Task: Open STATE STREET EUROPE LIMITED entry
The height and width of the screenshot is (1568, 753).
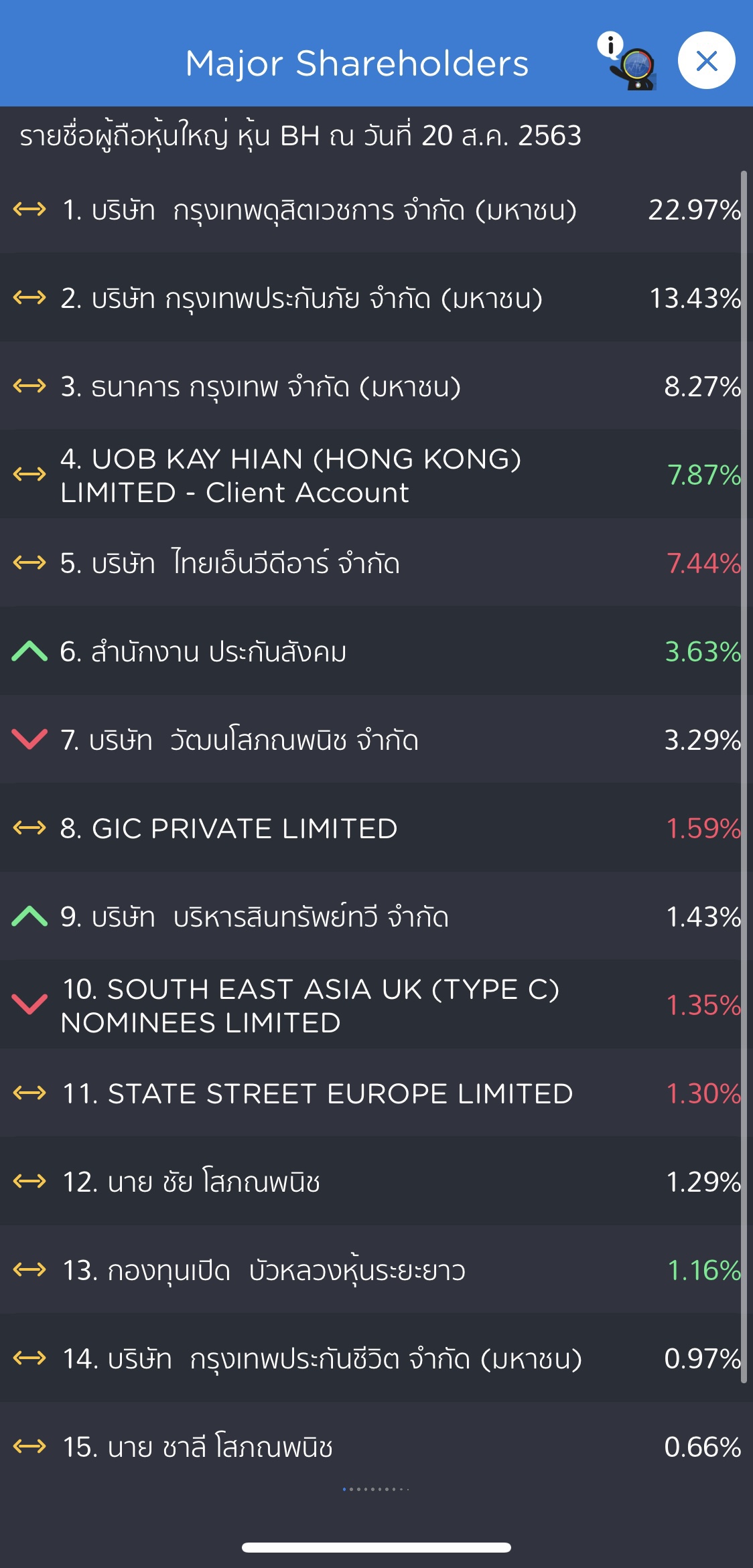Action: [x=318, y=1094]
